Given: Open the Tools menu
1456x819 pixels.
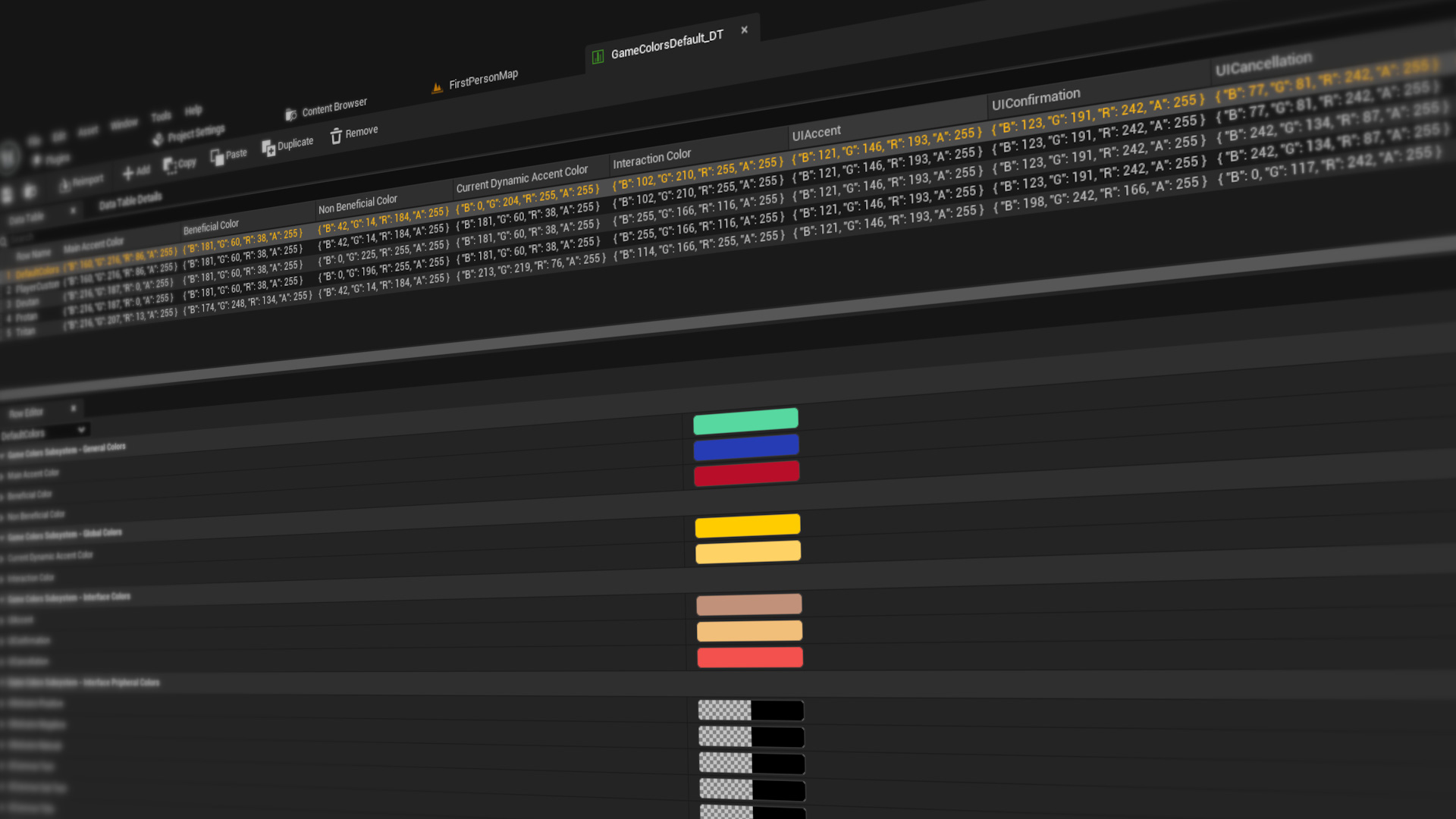Looking at the screenshot, I should click(x=161, y=115).
